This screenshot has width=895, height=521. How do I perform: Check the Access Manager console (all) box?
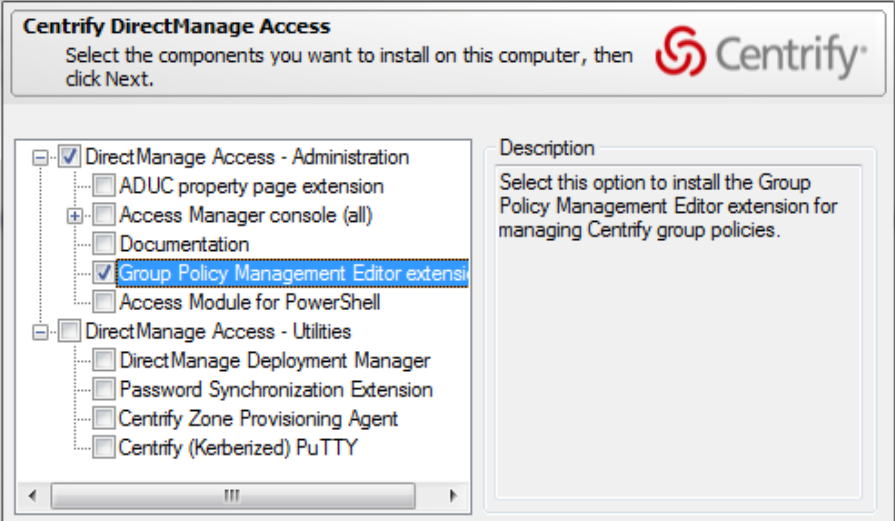[x=104, y=215]
